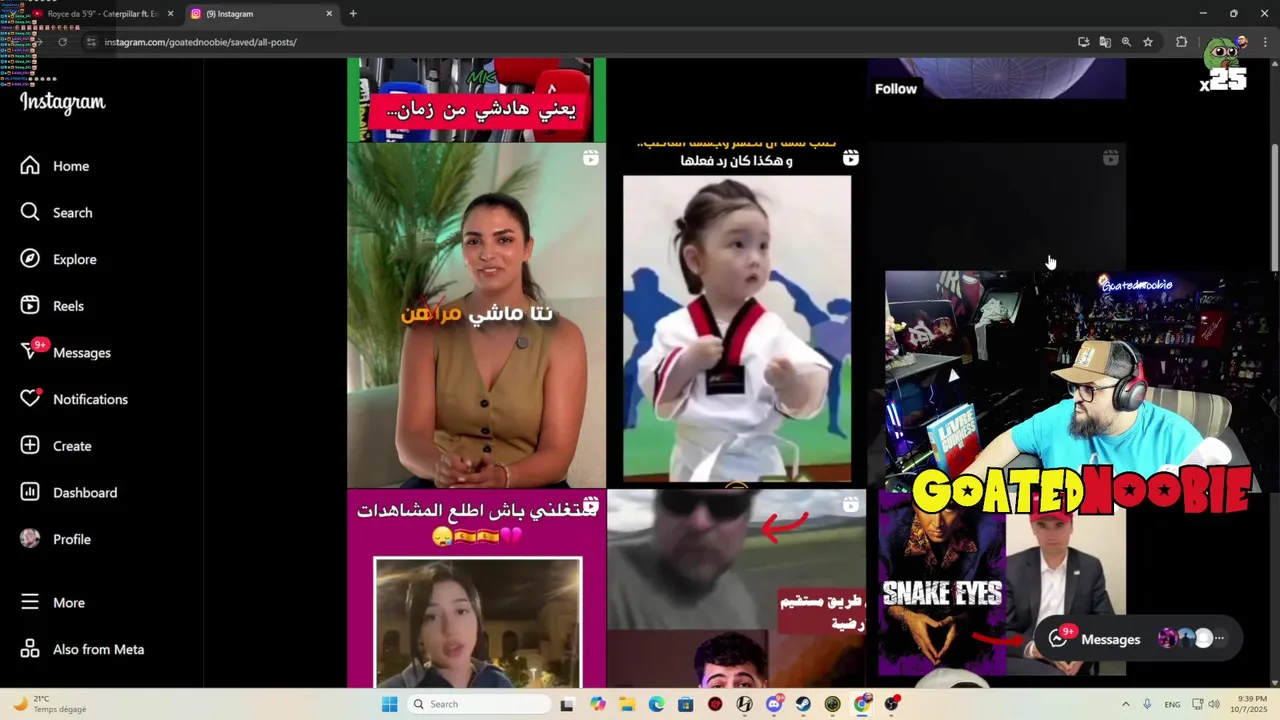Close the Royce da 5'9" tab

click(170, 14)
